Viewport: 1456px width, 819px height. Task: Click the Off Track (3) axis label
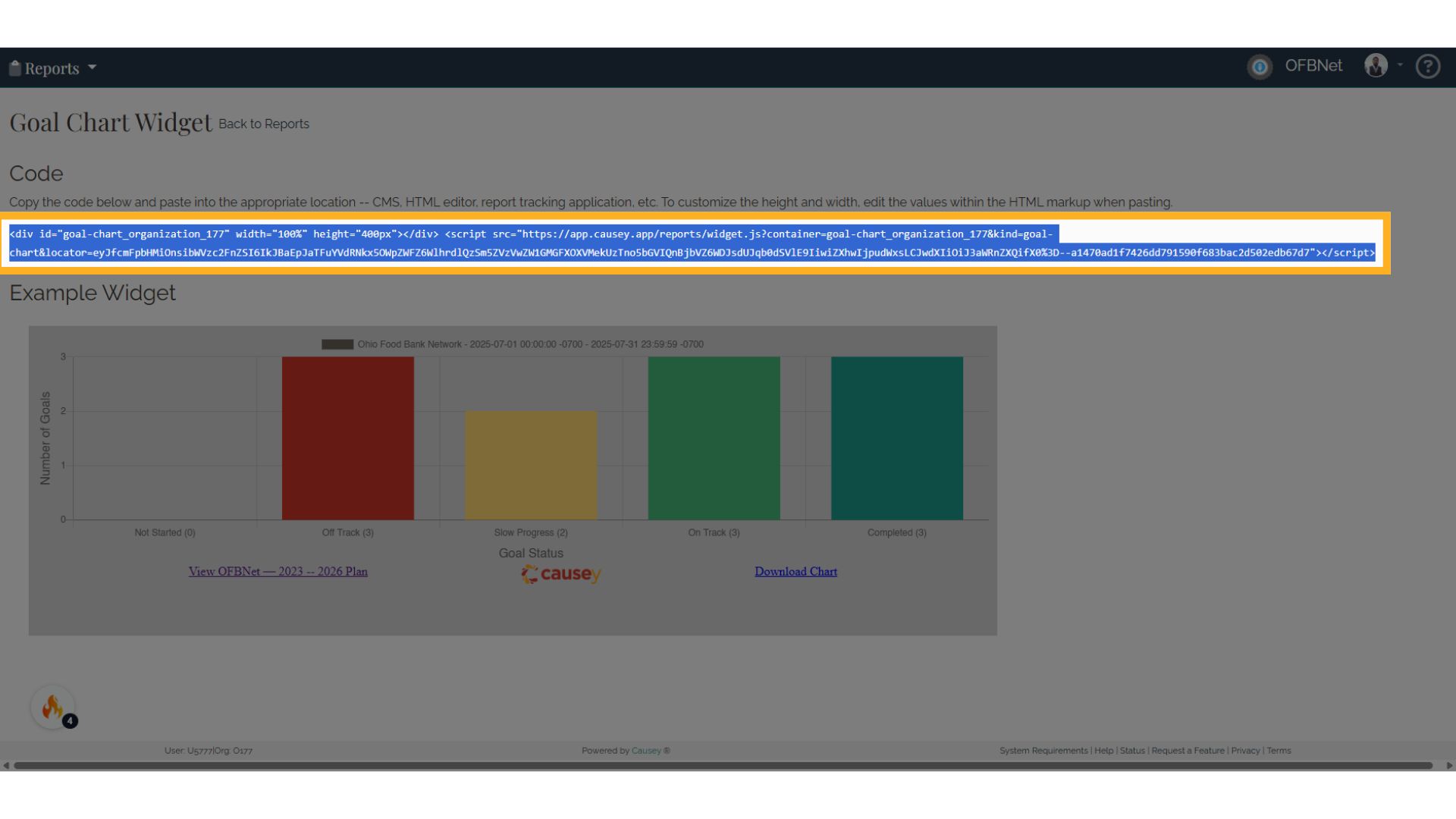[x=348, y=533]
